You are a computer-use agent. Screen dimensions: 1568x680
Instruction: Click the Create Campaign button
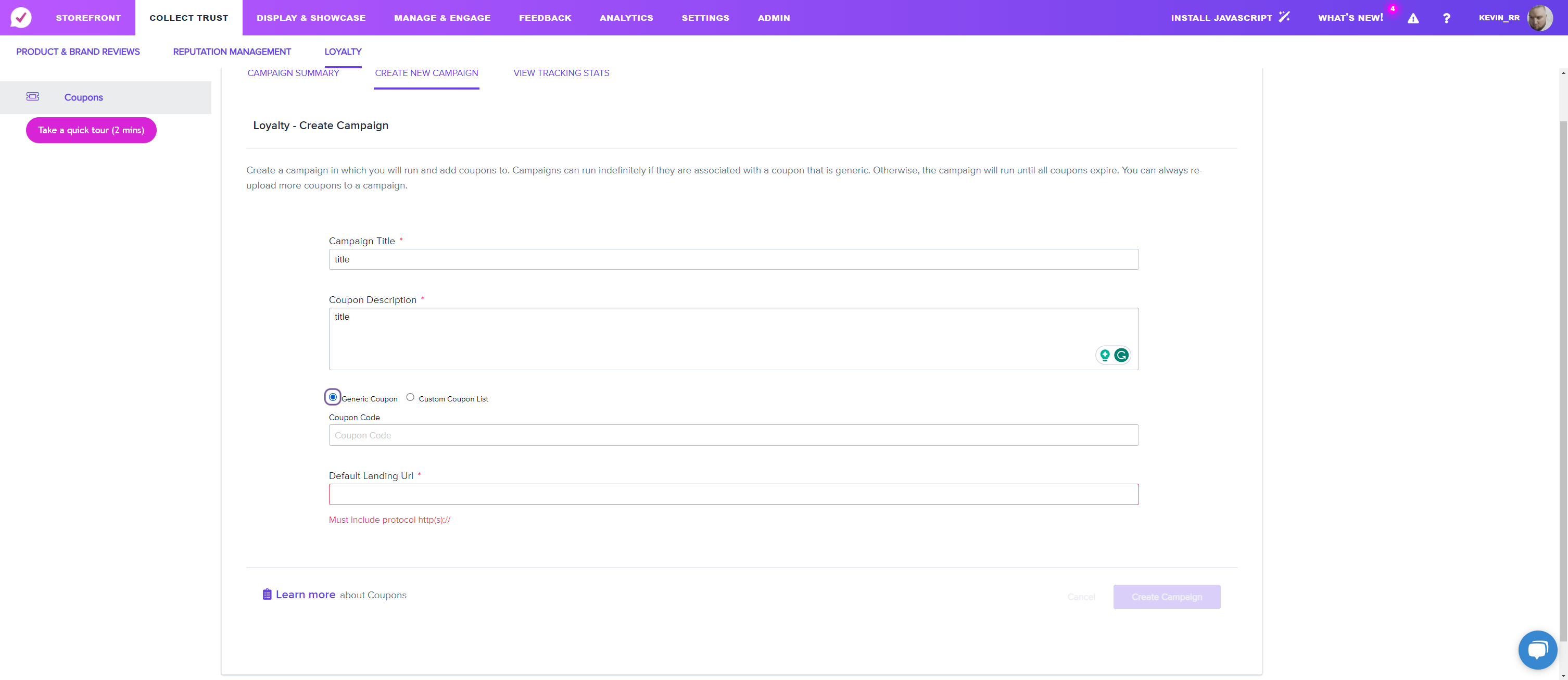(1167, 597)
